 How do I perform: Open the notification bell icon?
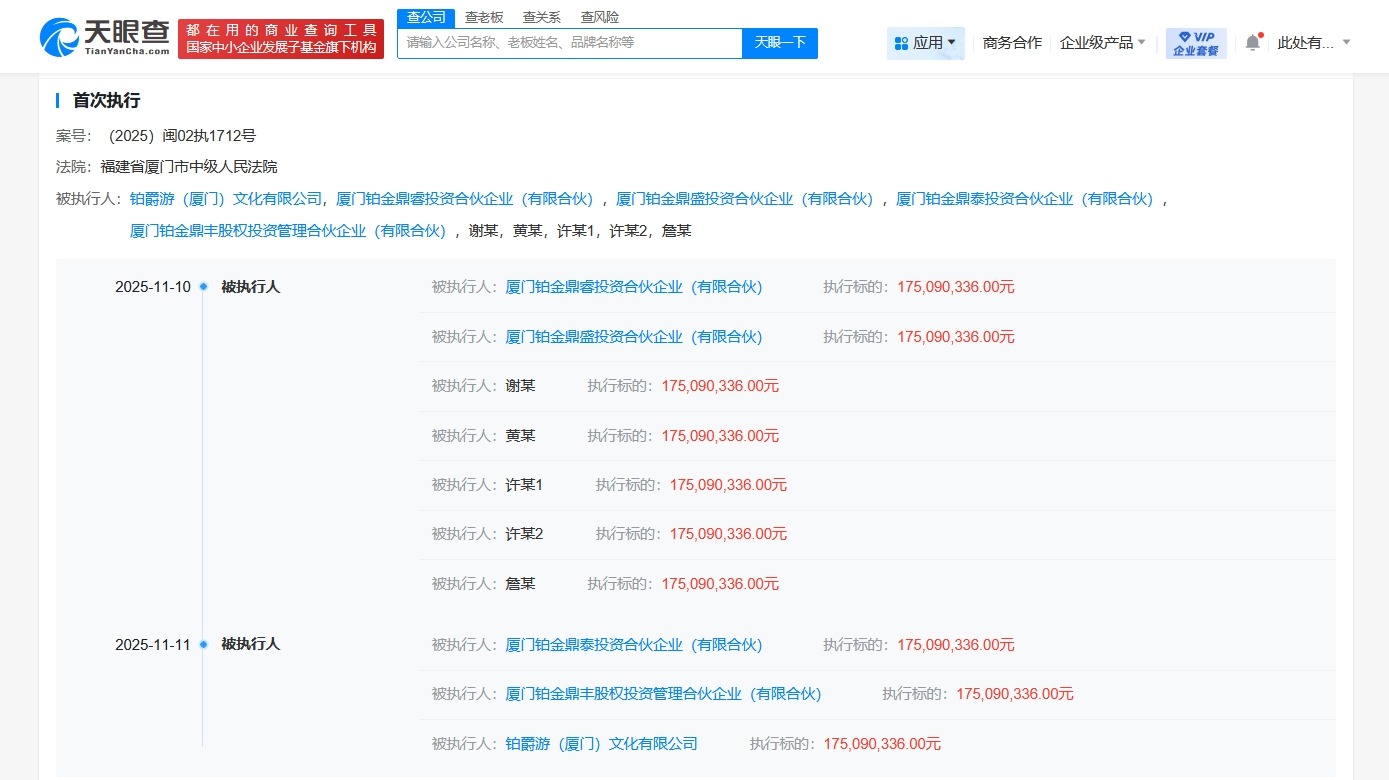[1253, 43]
